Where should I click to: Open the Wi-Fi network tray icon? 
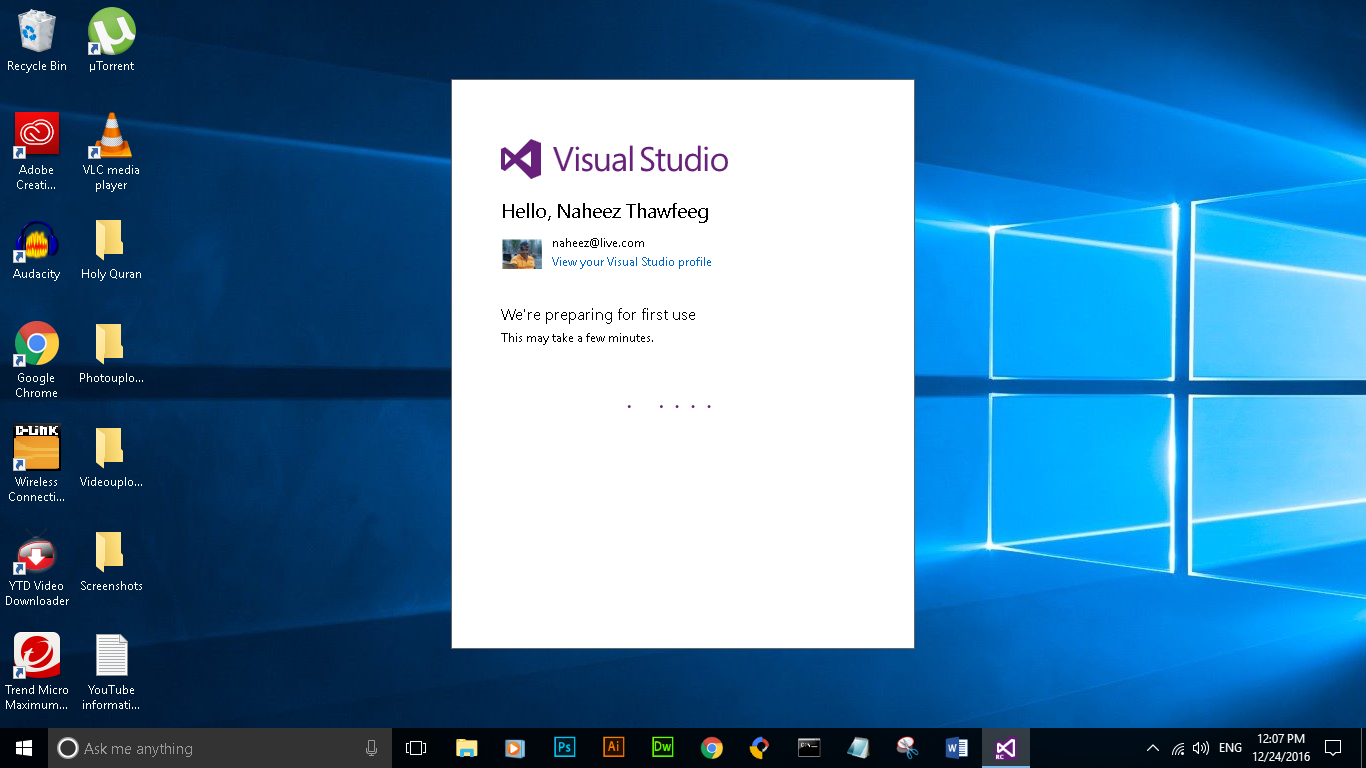[x=1178, y=748]
